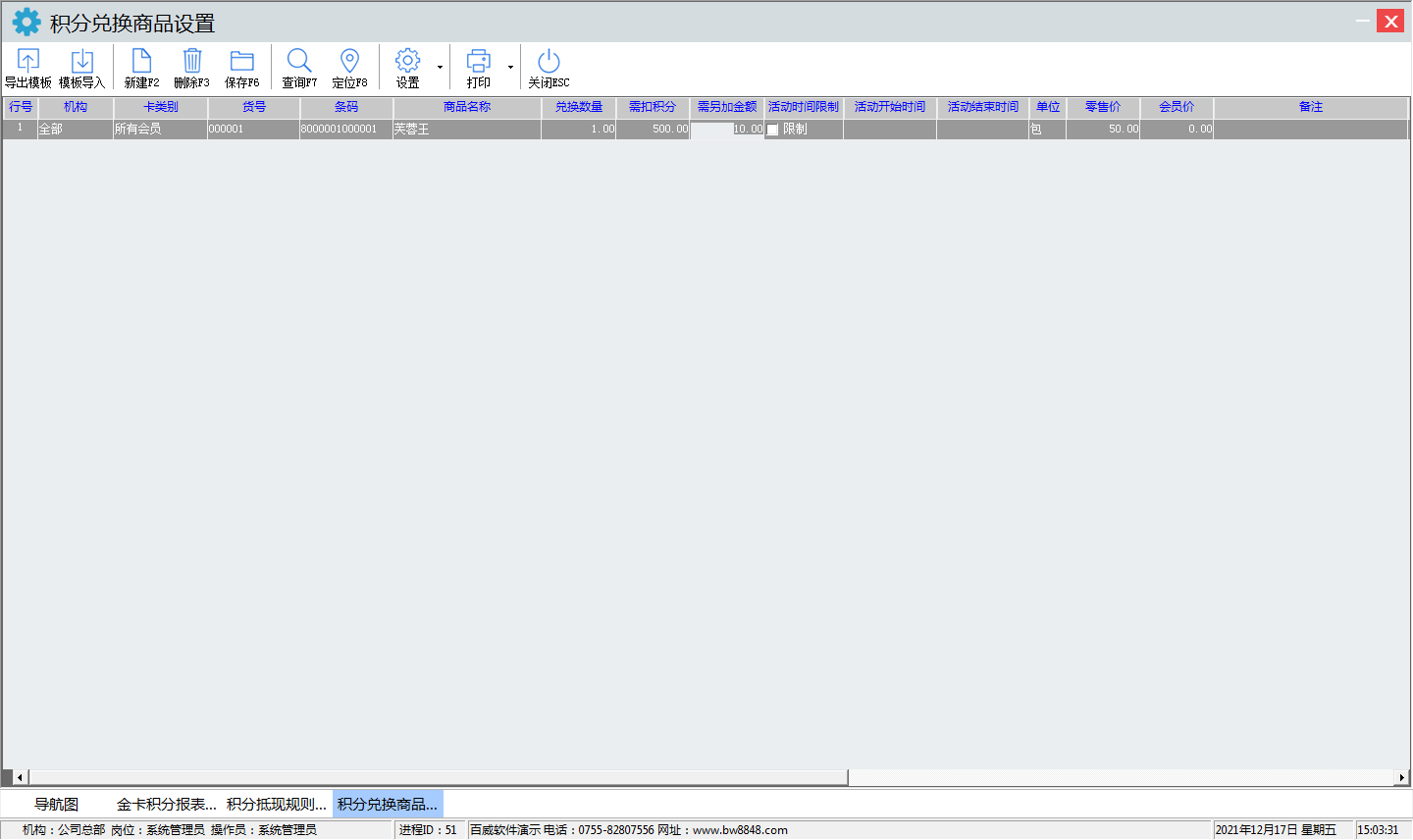Screen dimensions: 1413x840
Task: Toggle the 限制 time limit checkbox
Action: [x=773, y=130]
